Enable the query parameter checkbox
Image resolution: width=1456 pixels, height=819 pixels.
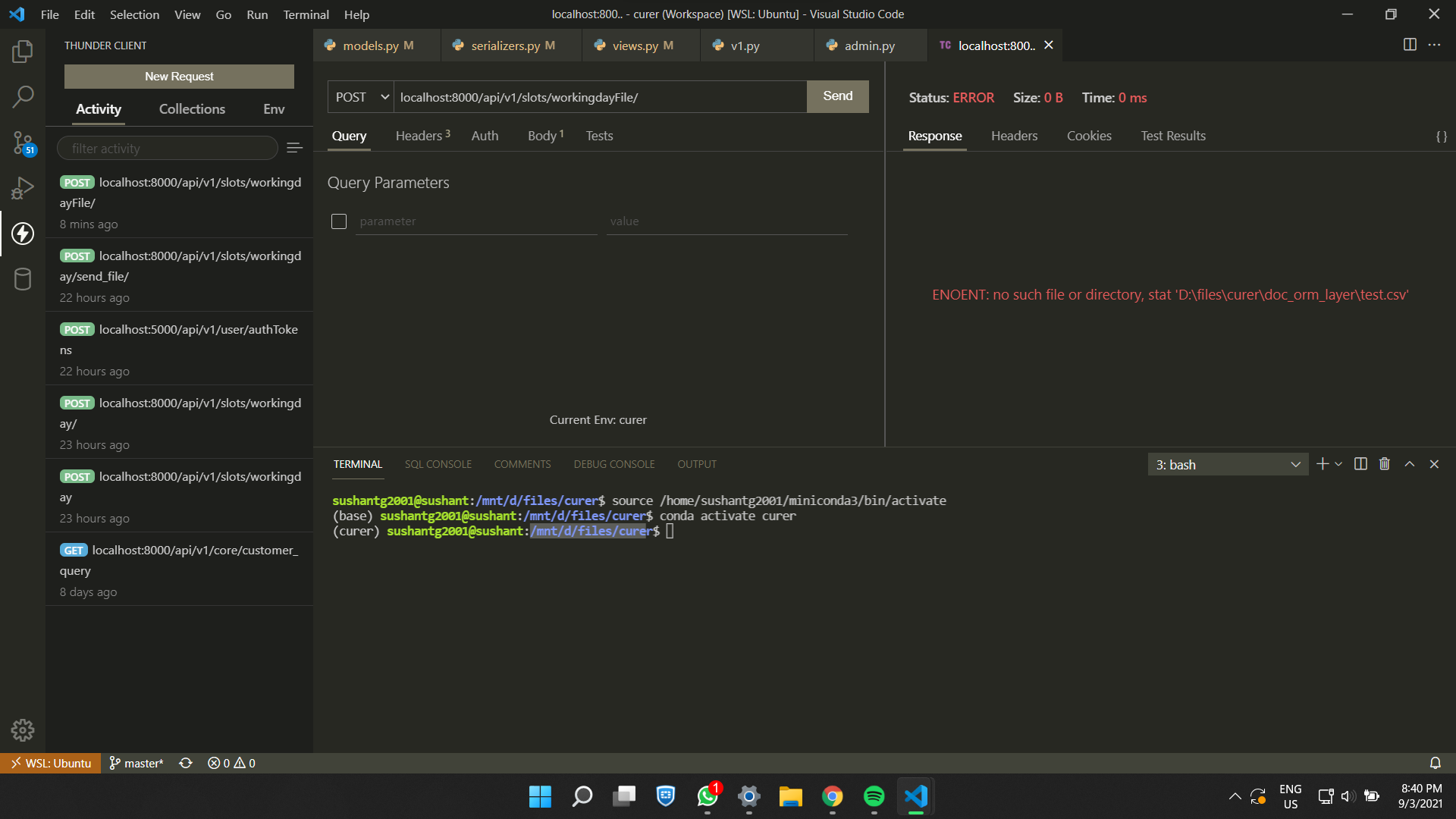tap(339, 221)
